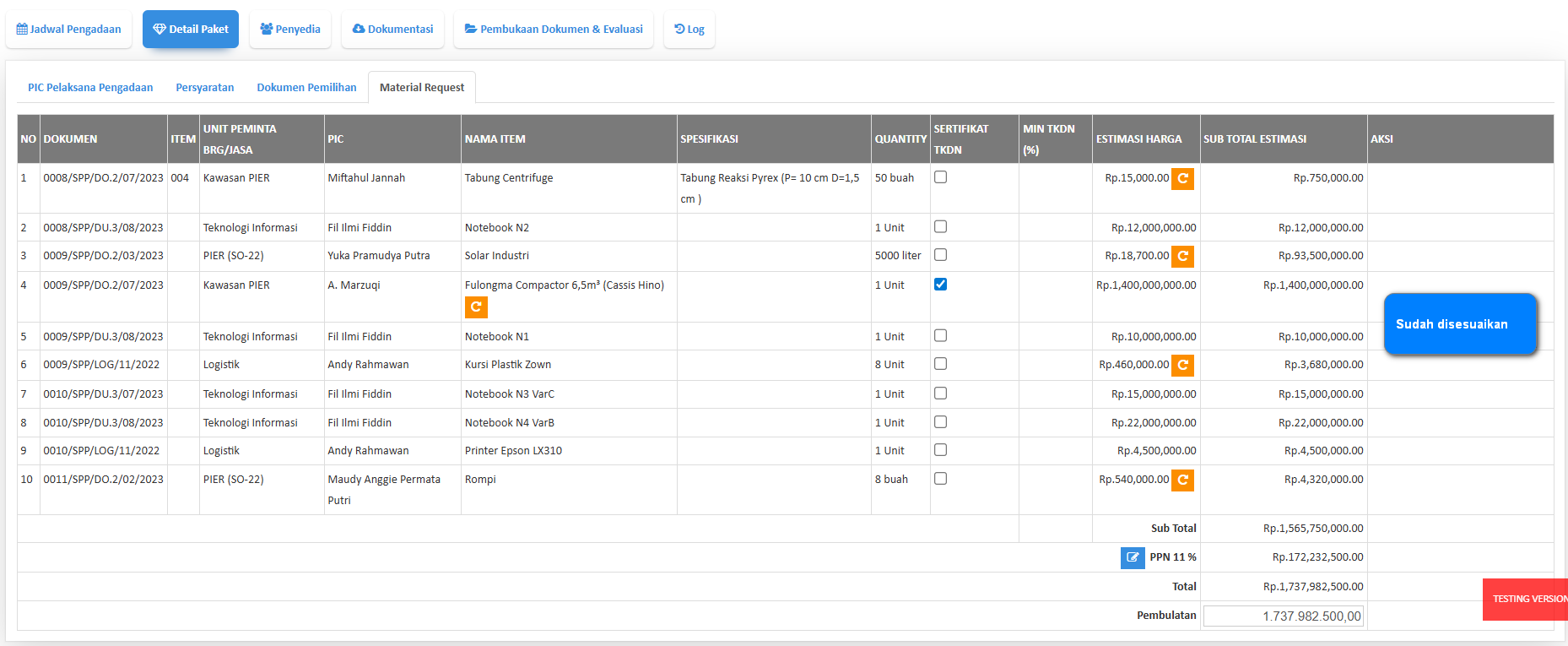1568x646 pixels.
Task: Click refresh icon next to Solar Industri price
Action: [x=1182, y=256]
